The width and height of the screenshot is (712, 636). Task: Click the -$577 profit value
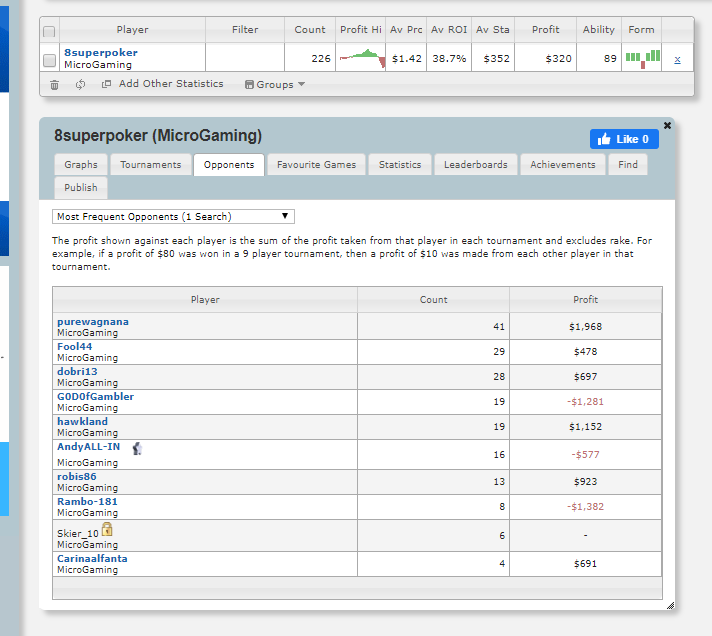(585, 454)
